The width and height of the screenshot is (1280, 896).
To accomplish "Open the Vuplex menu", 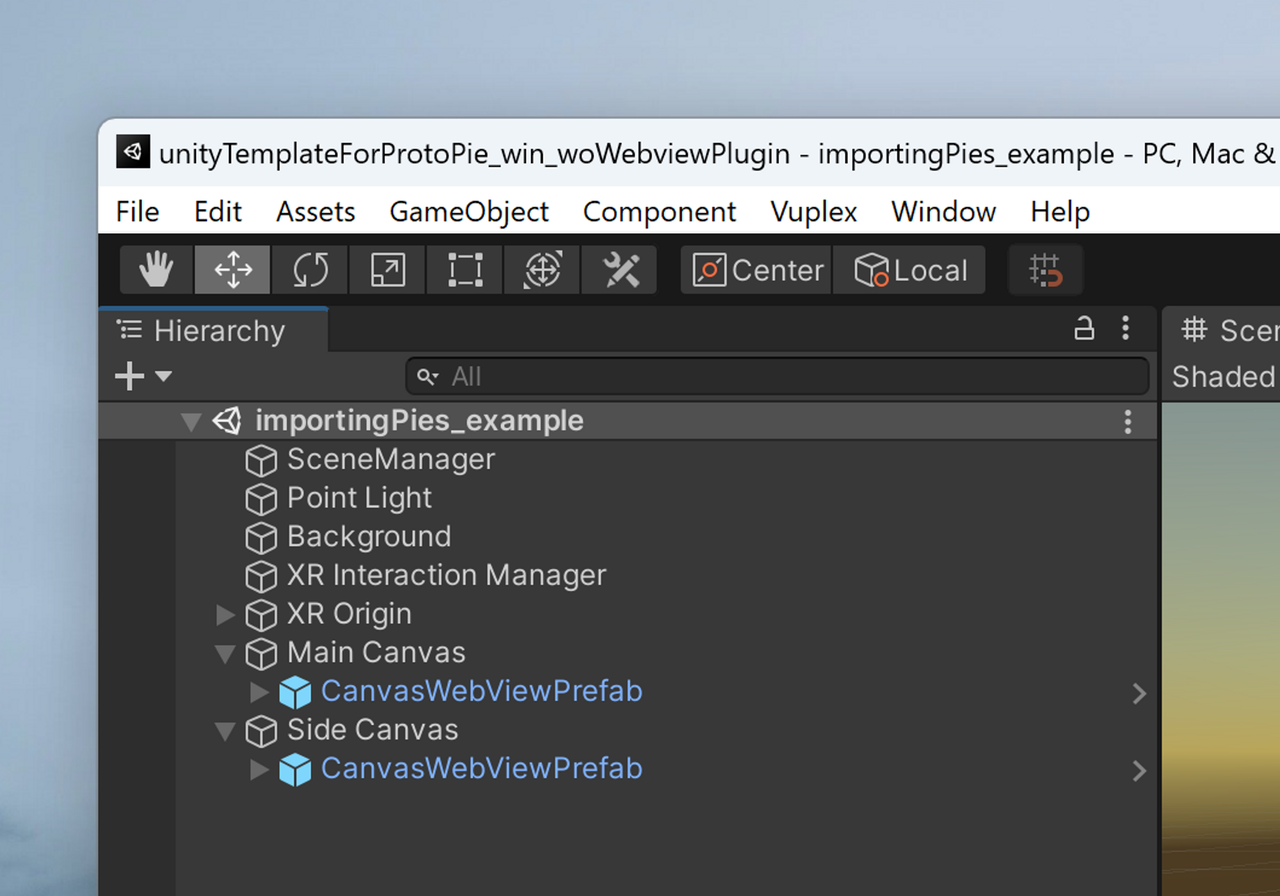I will [x=814, y=212].
